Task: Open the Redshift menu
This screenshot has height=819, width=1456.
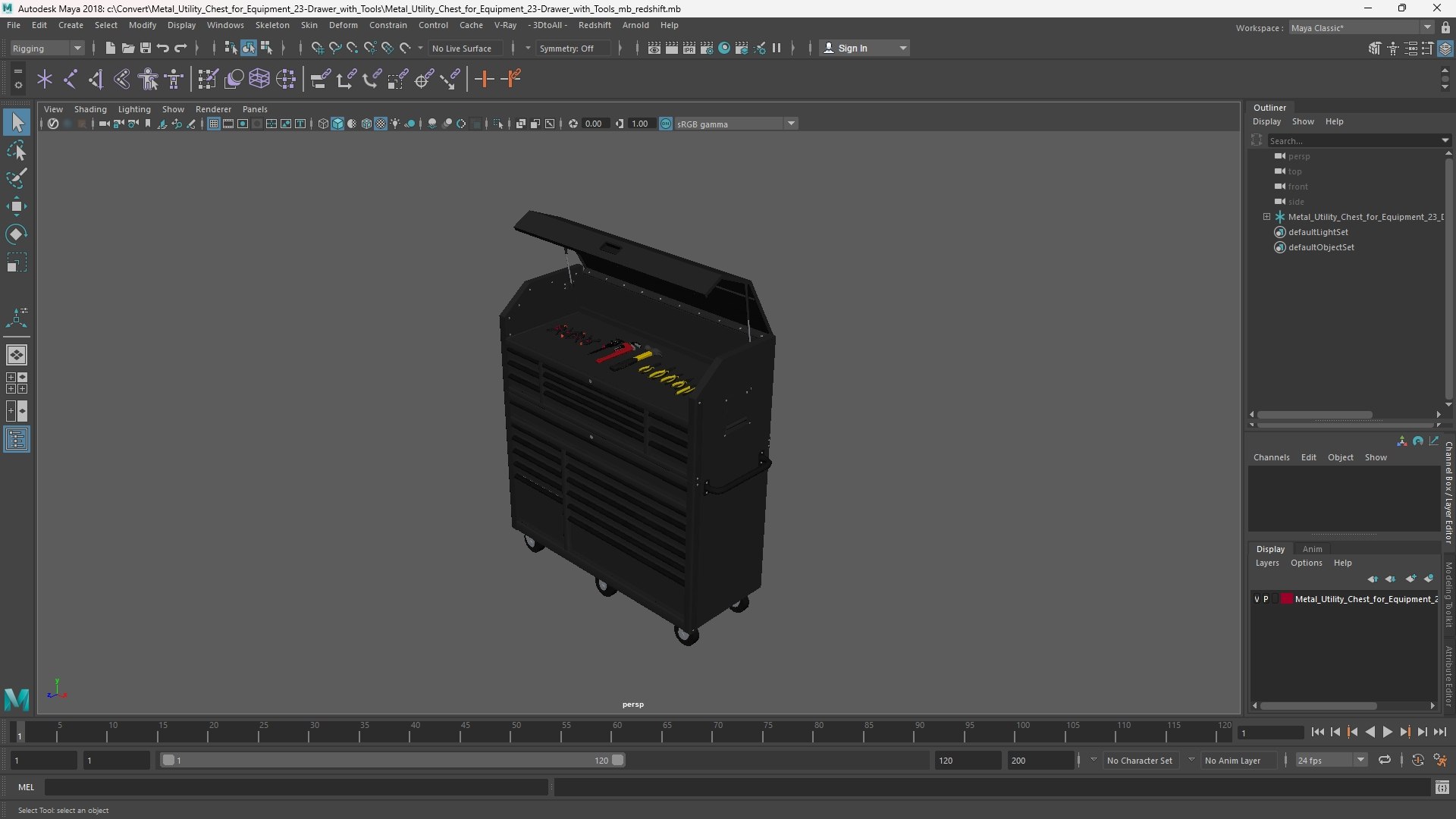Action: click(595, 25)
